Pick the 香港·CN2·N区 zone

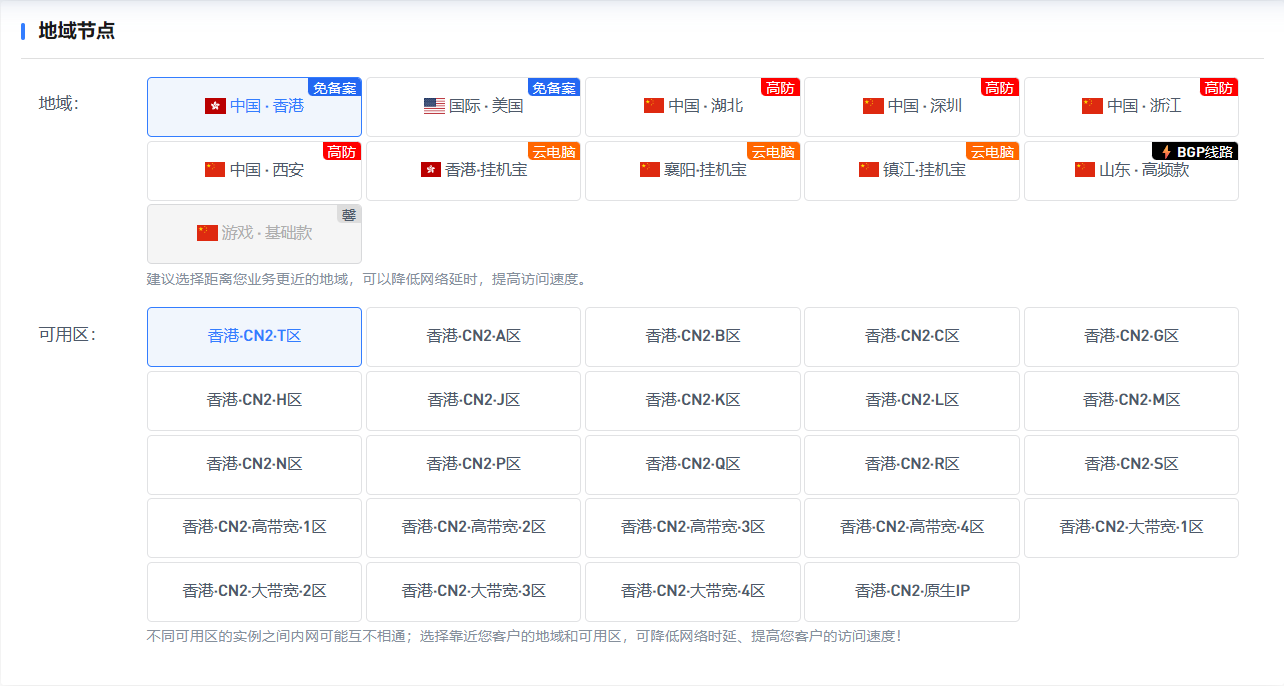click(254, 465)
